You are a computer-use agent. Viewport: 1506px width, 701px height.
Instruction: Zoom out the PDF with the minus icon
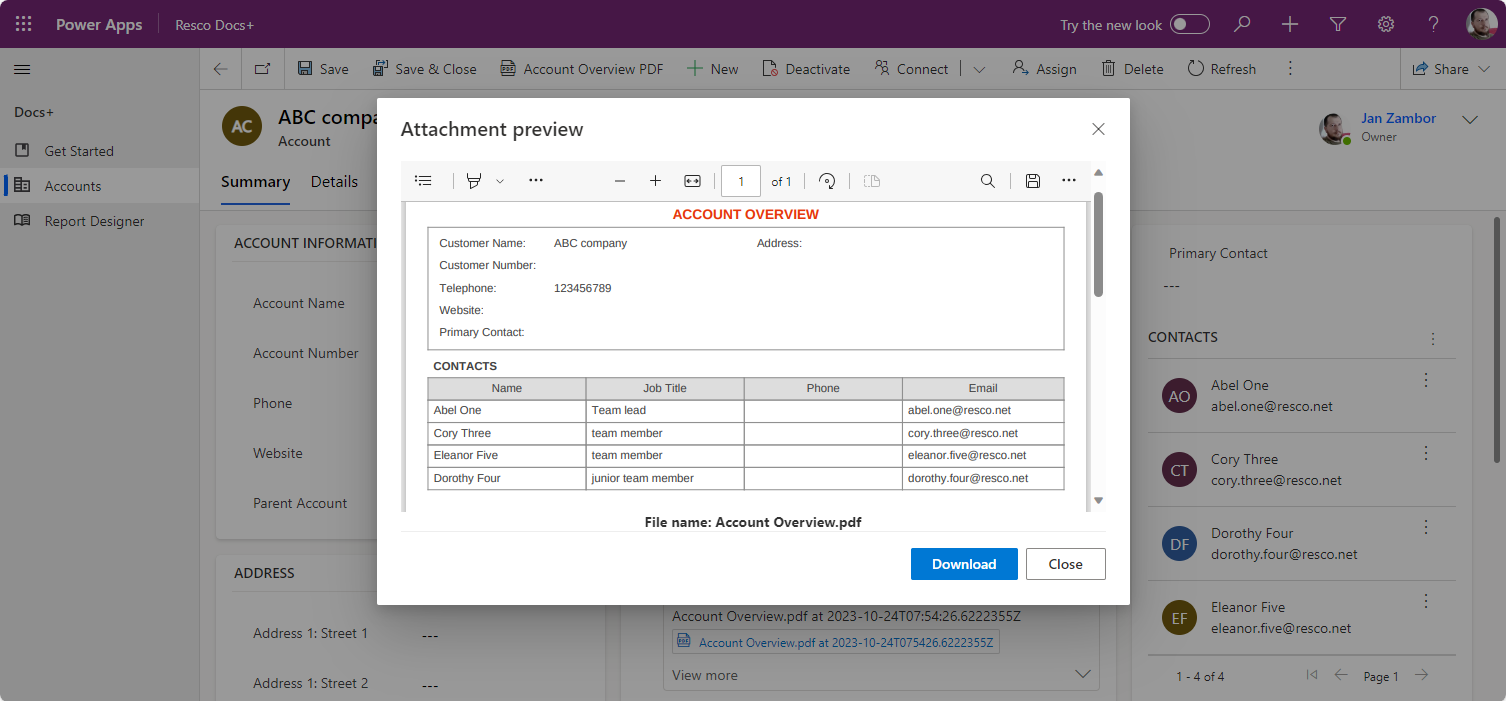point(620,181)
